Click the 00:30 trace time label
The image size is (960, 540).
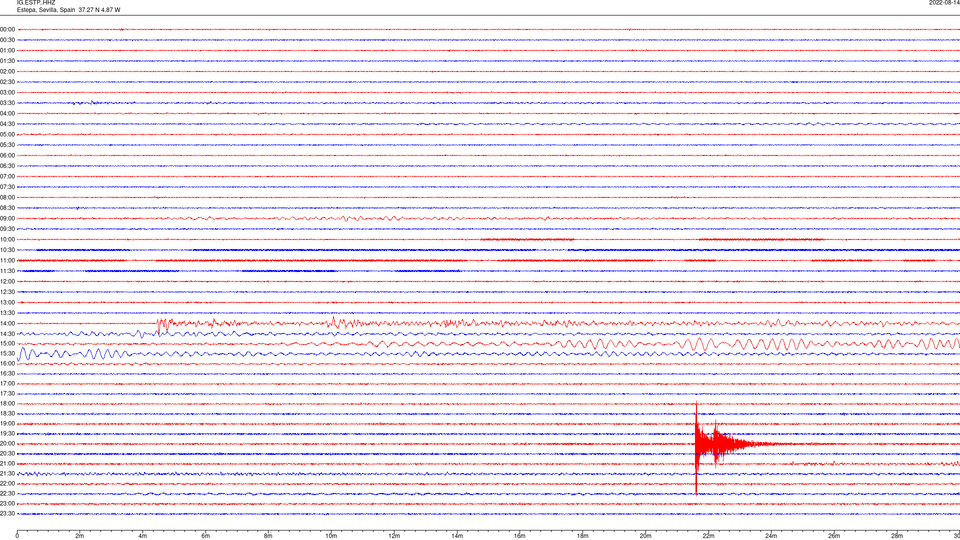point(7,40)
